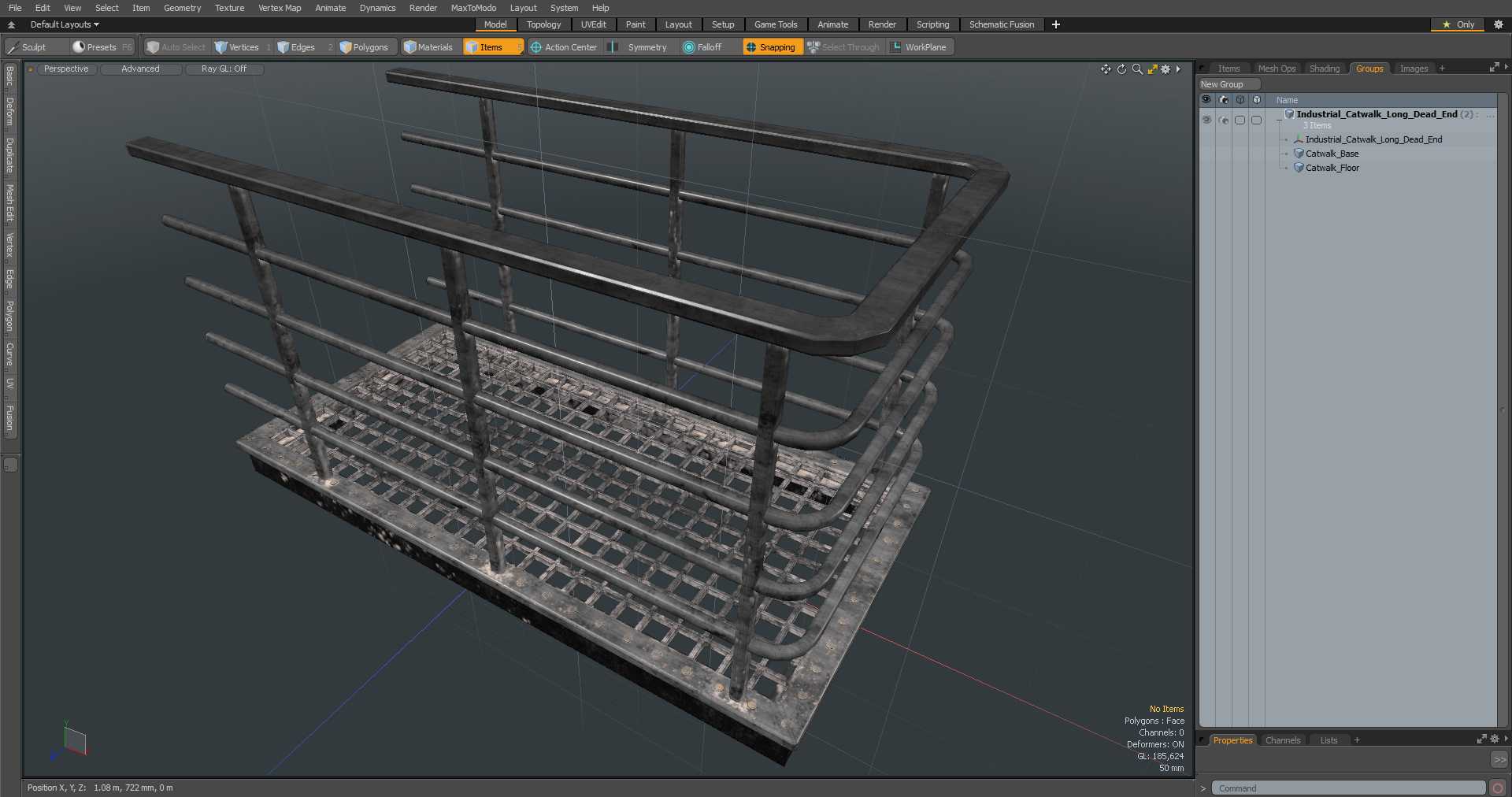Click the command record circle button
Image resolution: width=1512 pixels, height=797 pixels.
[x=1498, y=788]
